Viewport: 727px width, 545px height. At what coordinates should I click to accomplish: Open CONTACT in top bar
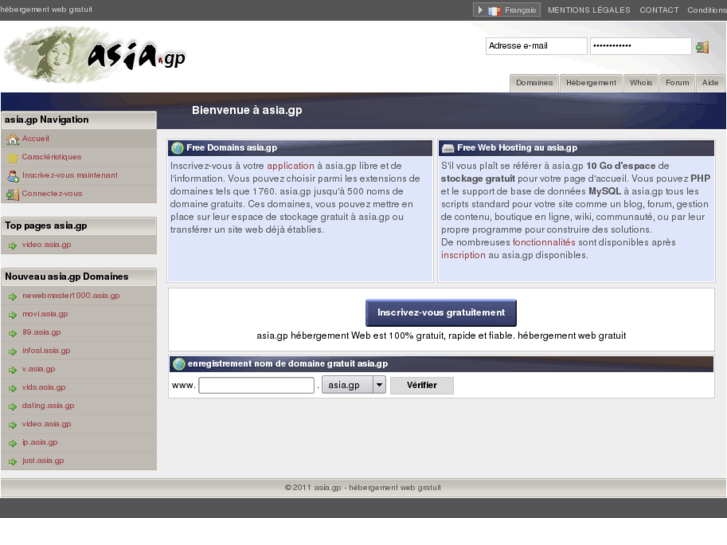click(x=659, y=10)
